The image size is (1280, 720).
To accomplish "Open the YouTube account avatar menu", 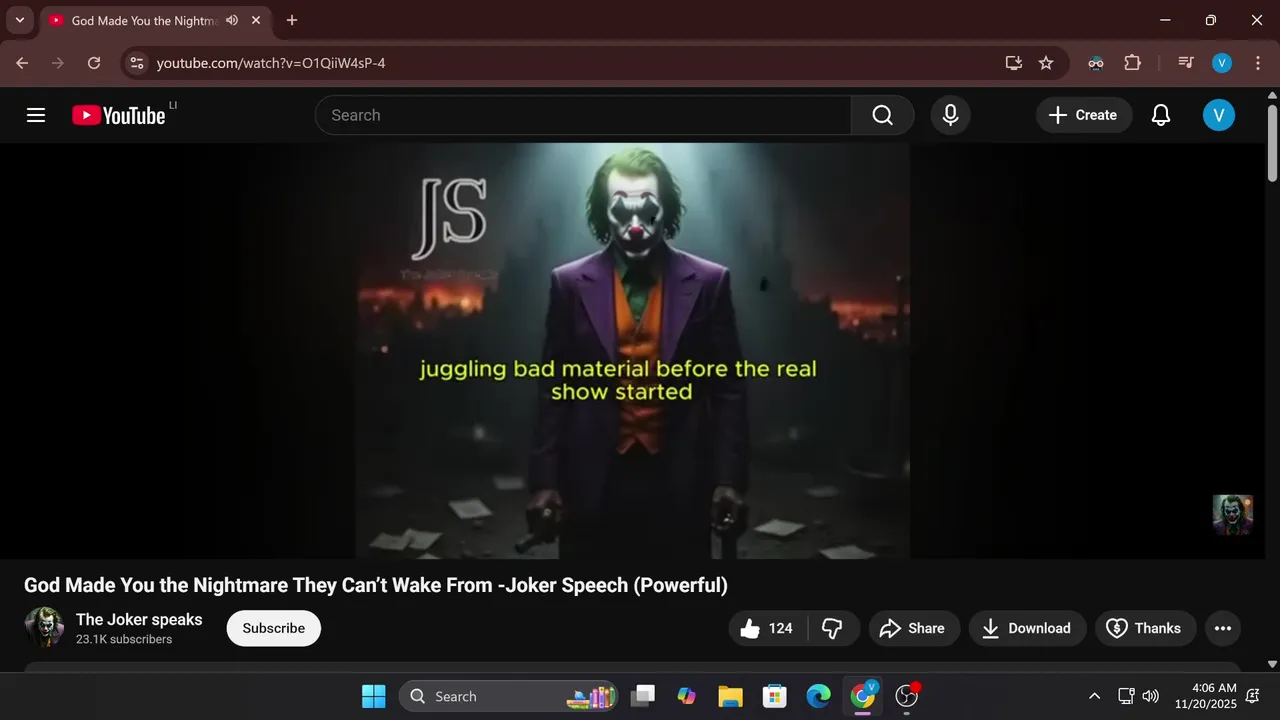I will coord(1218,115).
